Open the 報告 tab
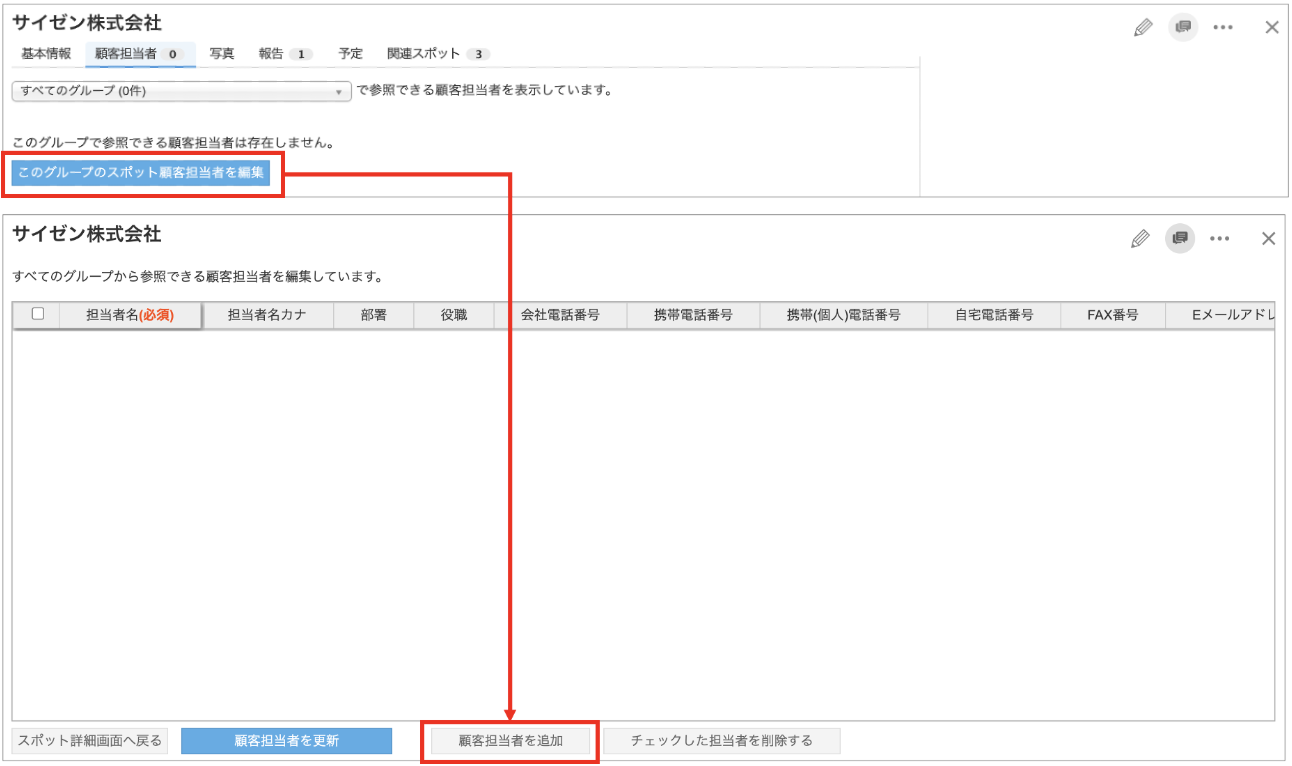1292x766 pixels. tap(285, 54)
